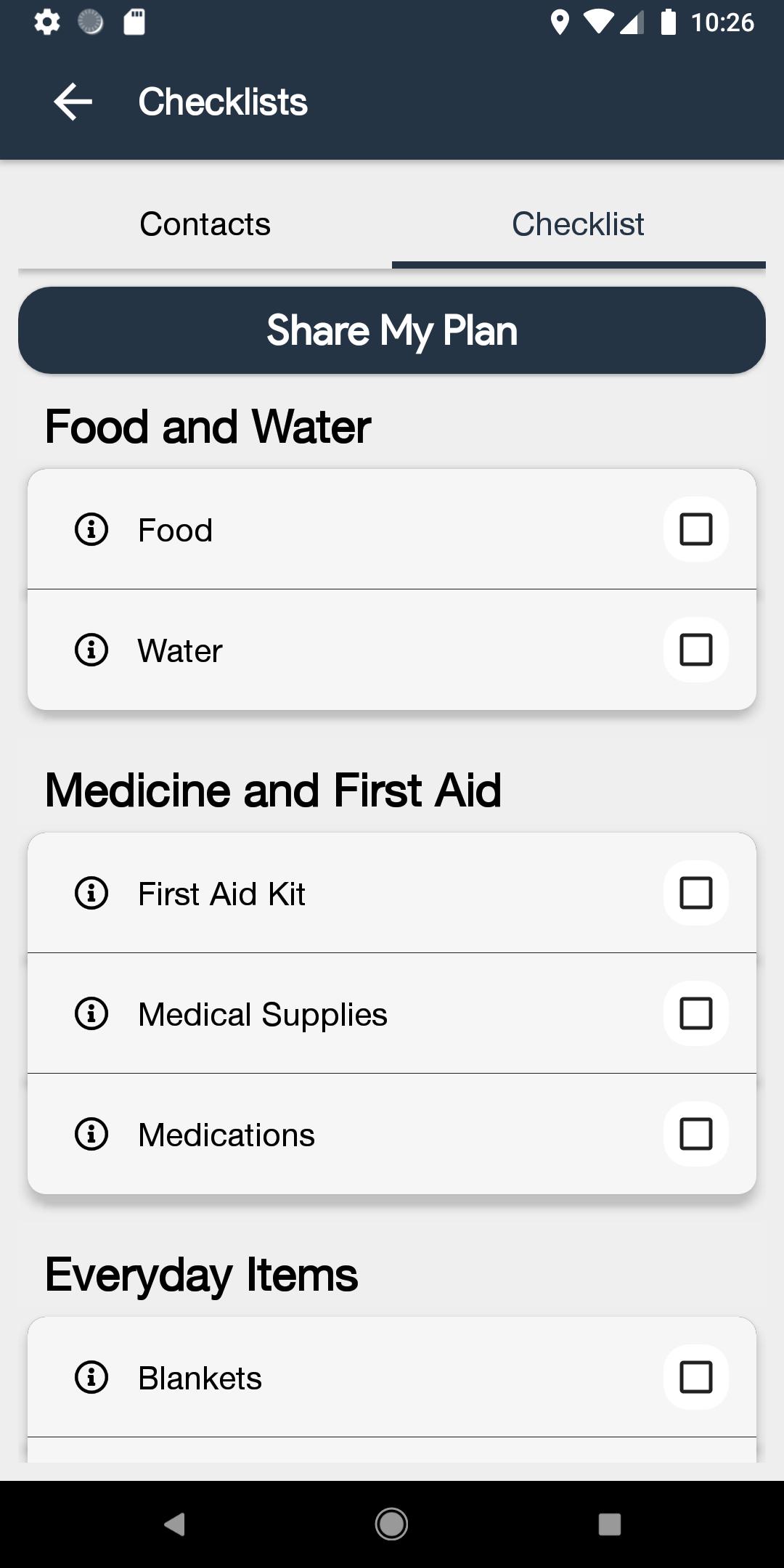
Task: Open info icon next to Food
Action: [x=91, y=529]
